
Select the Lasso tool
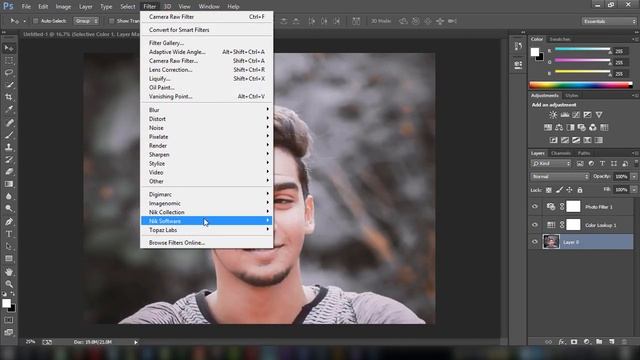[9, 73]
